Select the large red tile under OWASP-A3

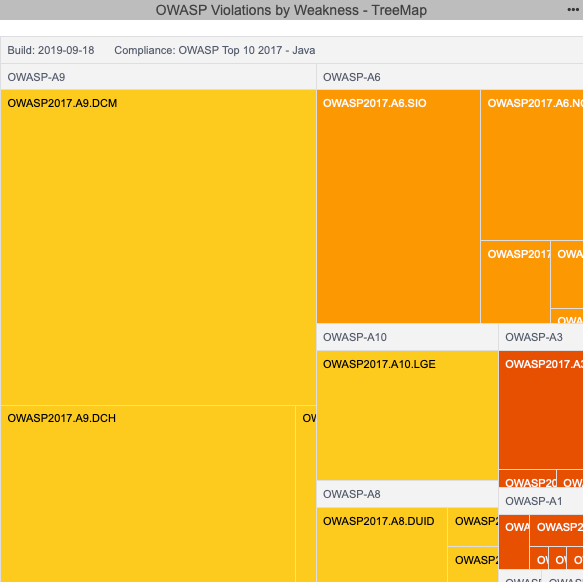[541, 410]
